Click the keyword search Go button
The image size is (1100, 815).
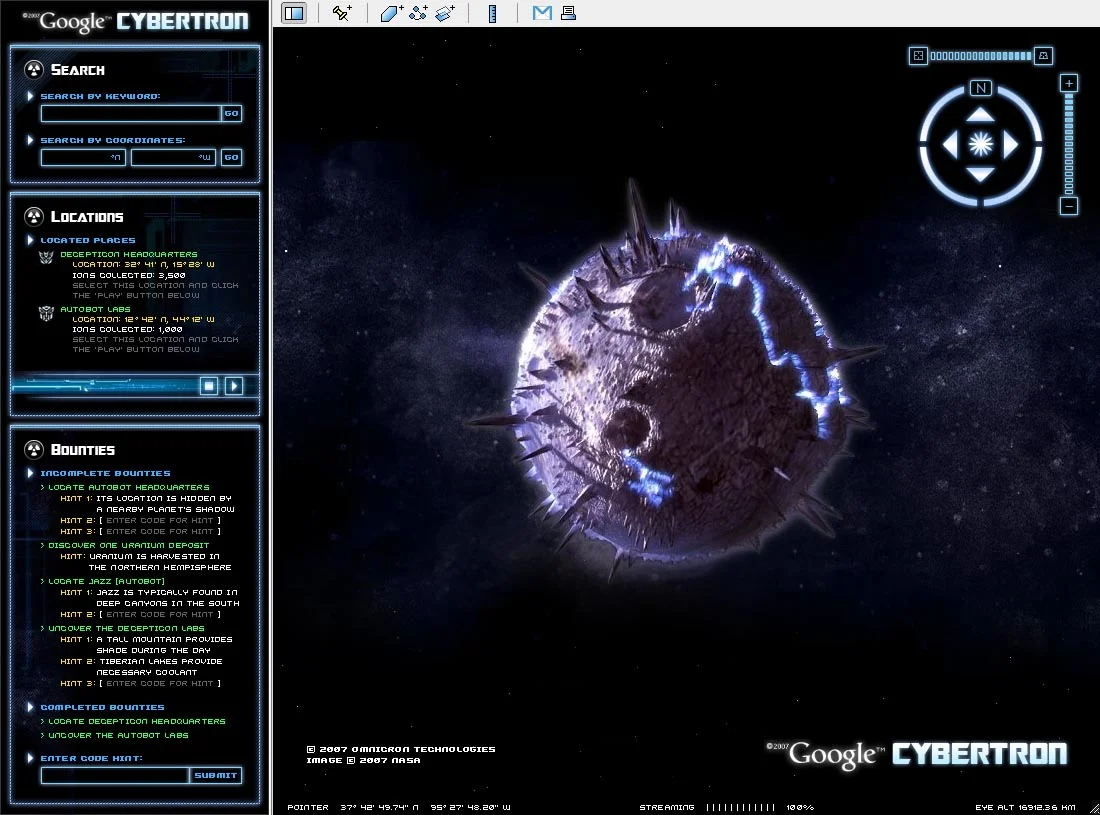(232, 113)
